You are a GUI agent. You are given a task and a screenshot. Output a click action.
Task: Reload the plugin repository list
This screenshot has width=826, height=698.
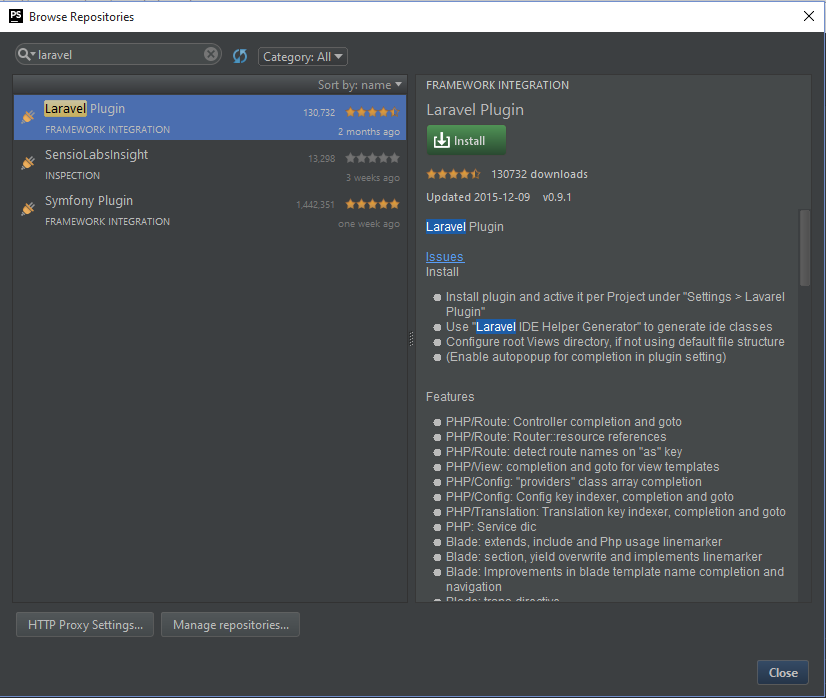point(240,56)
